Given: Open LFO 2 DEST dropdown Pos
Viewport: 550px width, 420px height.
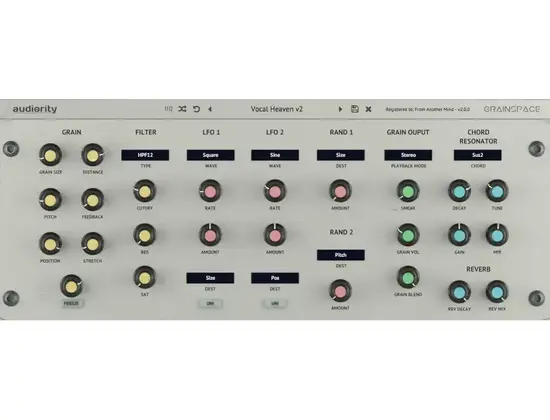Looking at the screenshot, I should click(x=275, y=278).
